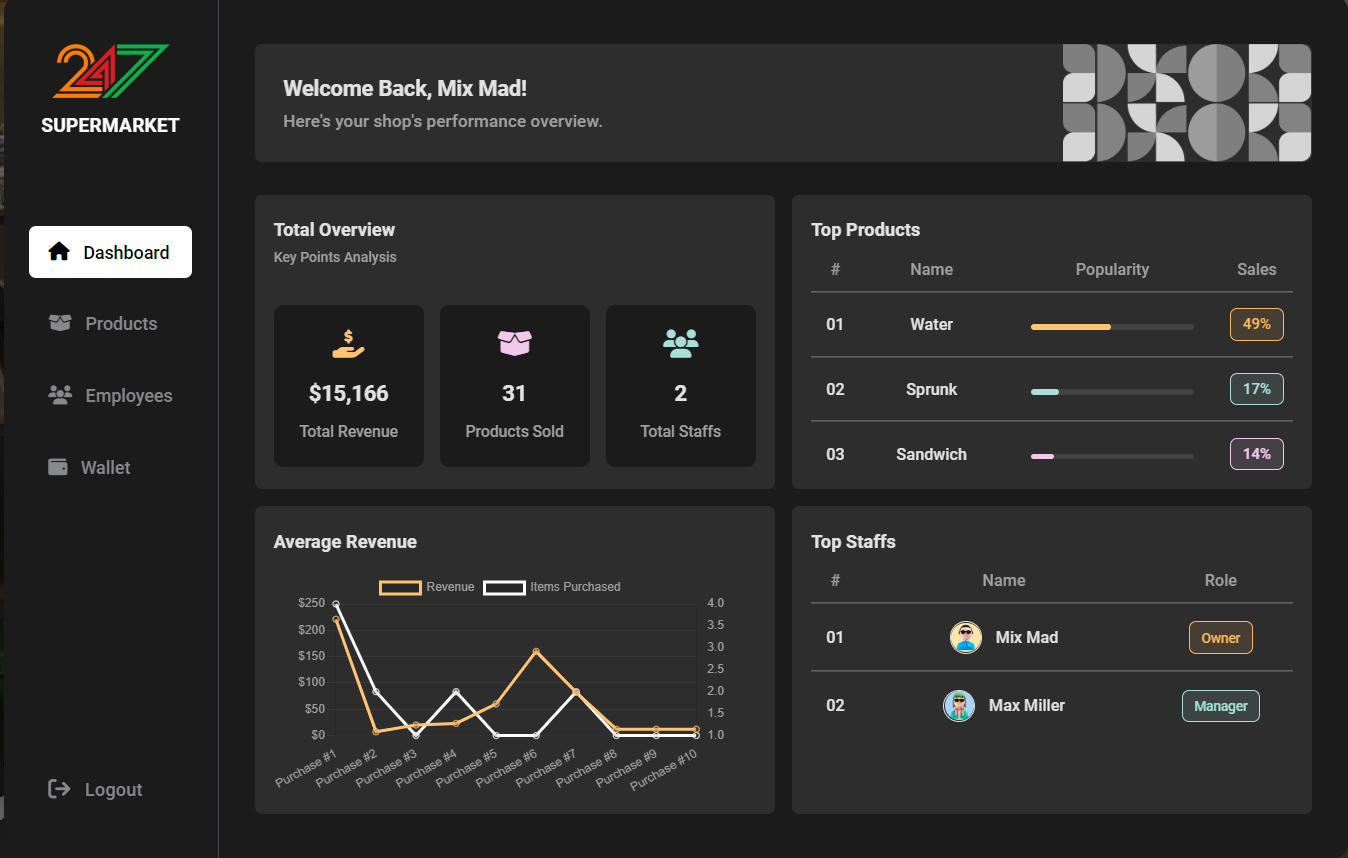Click the home icon beside Dashboard
The width and height of the screenshot is (1348, 858).
point(59,252)
